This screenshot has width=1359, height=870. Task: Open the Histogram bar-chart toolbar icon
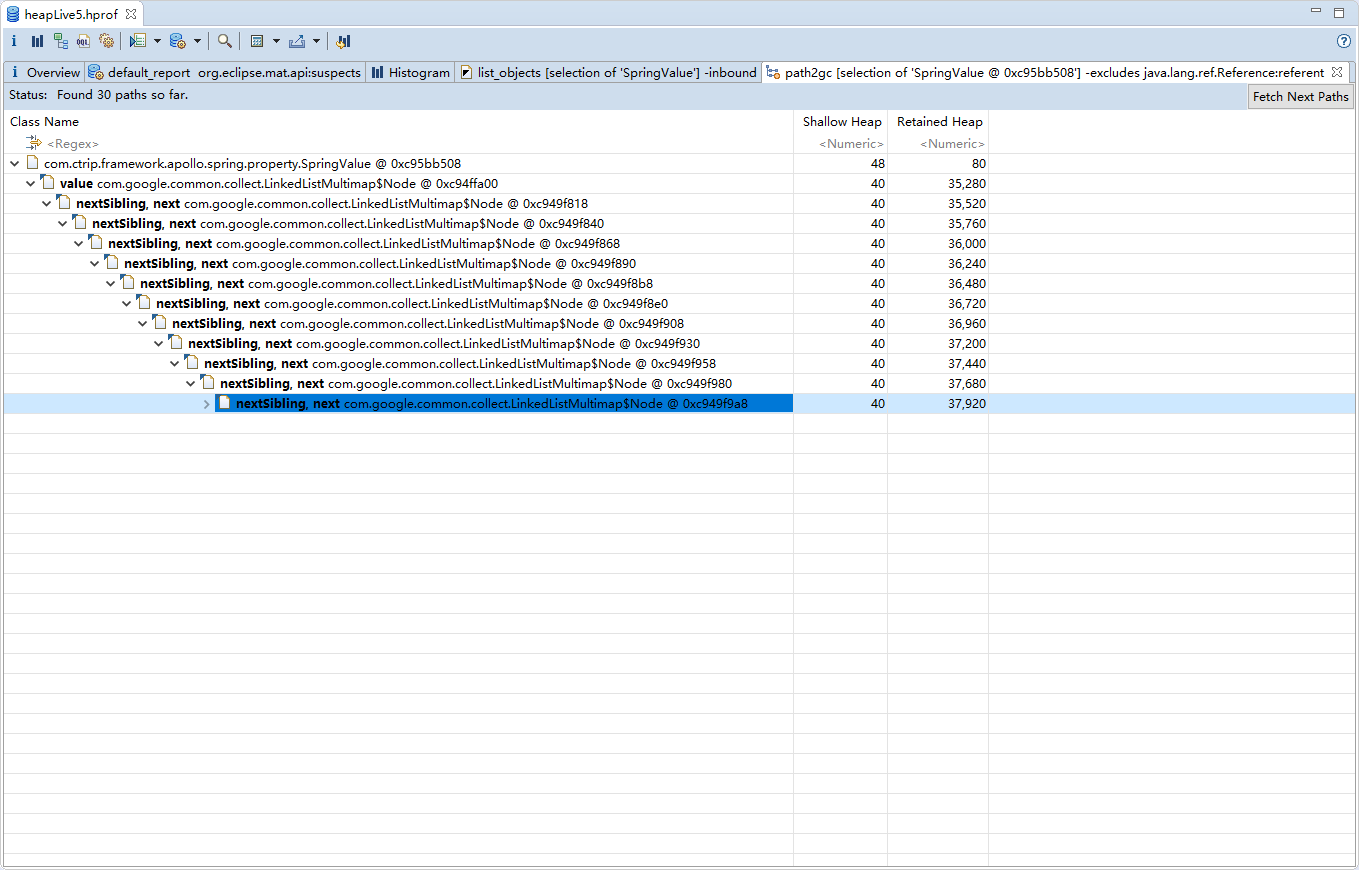(37, 41)
